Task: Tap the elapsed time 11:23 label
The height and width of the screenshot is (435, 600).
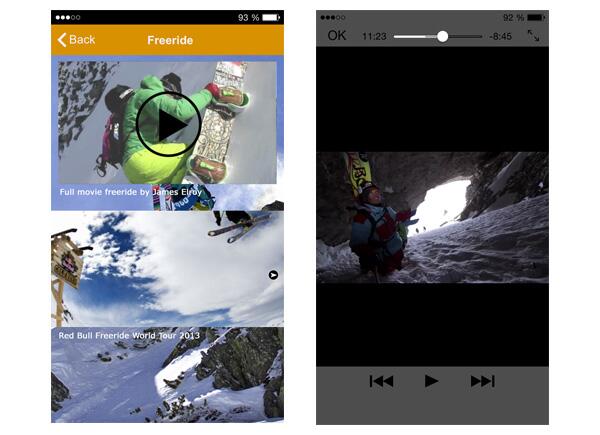Action: point(374,36)
